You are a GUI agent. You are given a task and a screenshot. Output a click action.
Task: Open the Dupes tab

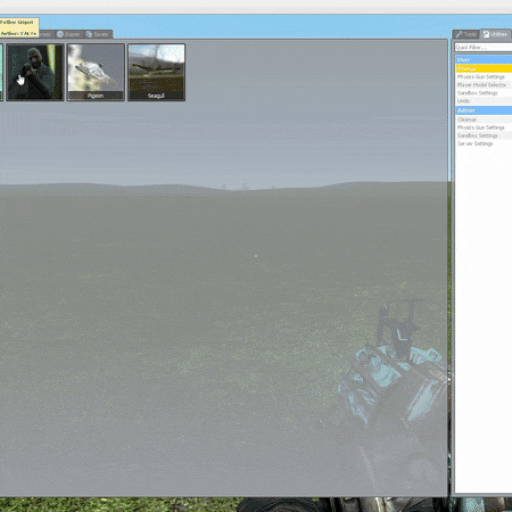[x=68, y=34]
